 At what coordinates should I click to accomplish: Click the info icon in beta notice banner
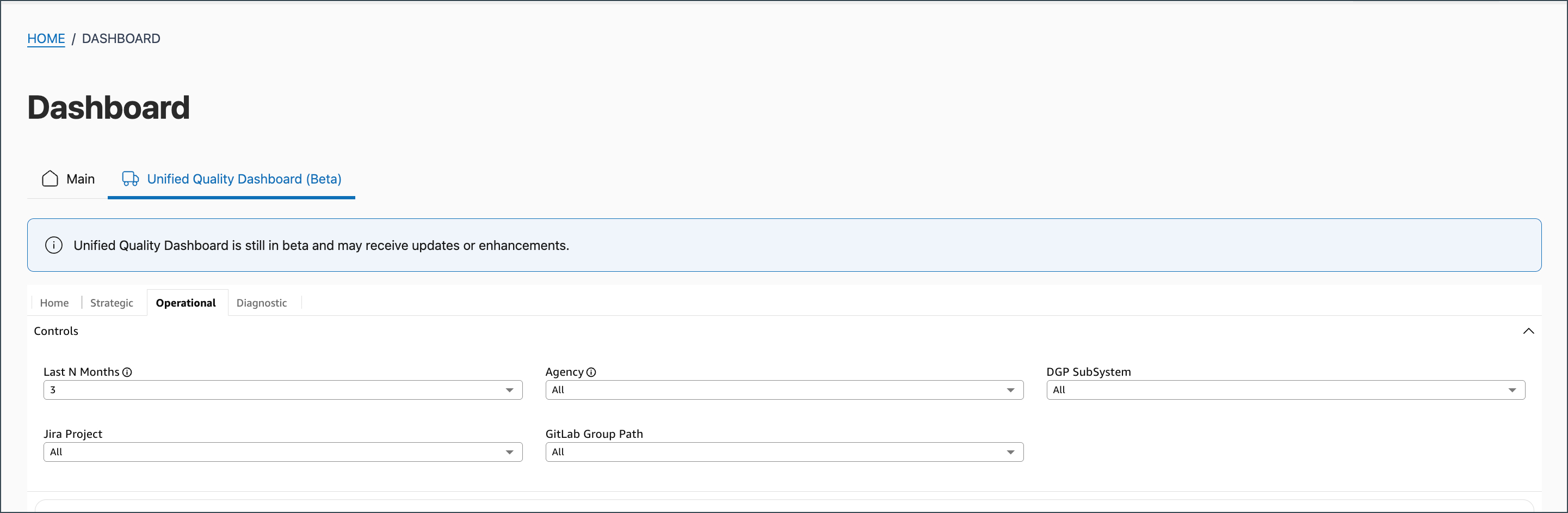pos(53,245)
